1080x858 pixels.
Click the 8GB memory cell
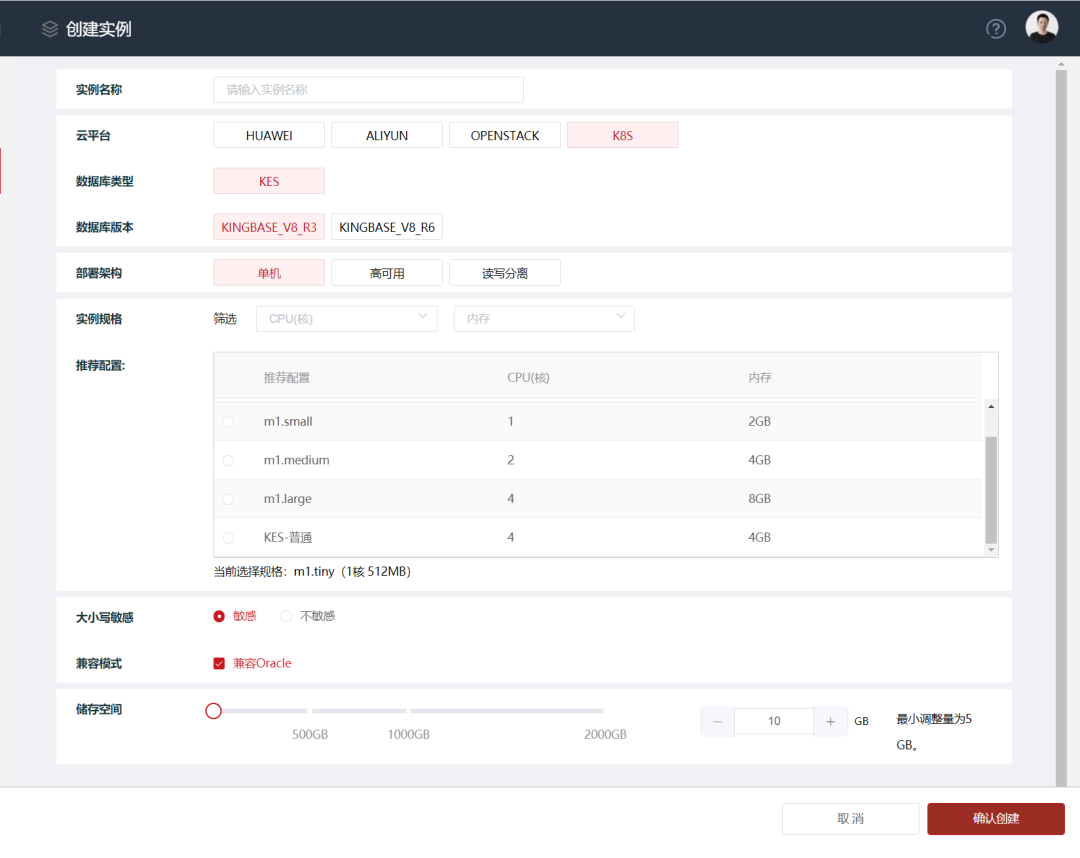759,499
